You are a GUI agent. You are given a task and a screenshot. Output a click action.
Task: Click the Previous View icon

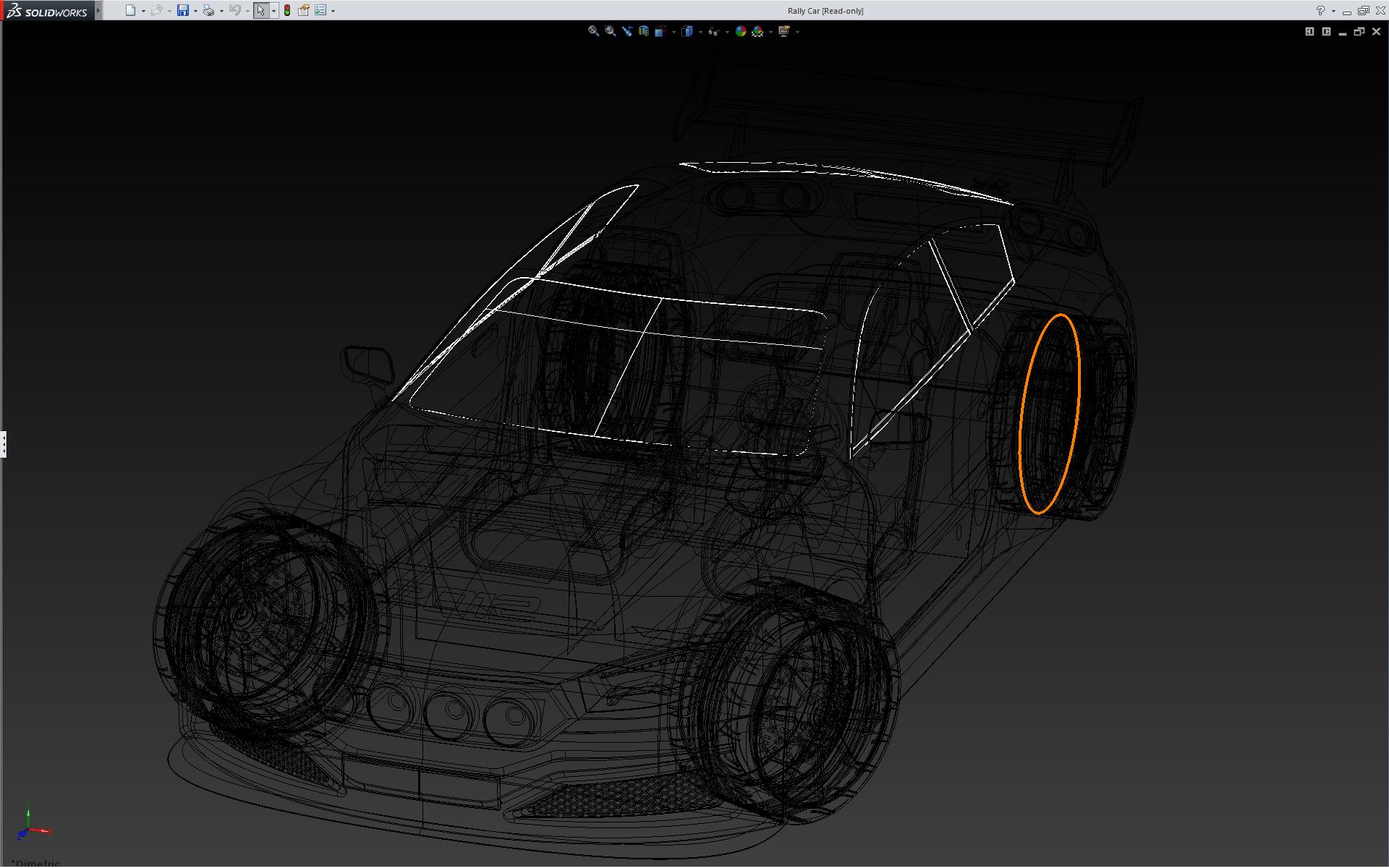click(626, 31)
